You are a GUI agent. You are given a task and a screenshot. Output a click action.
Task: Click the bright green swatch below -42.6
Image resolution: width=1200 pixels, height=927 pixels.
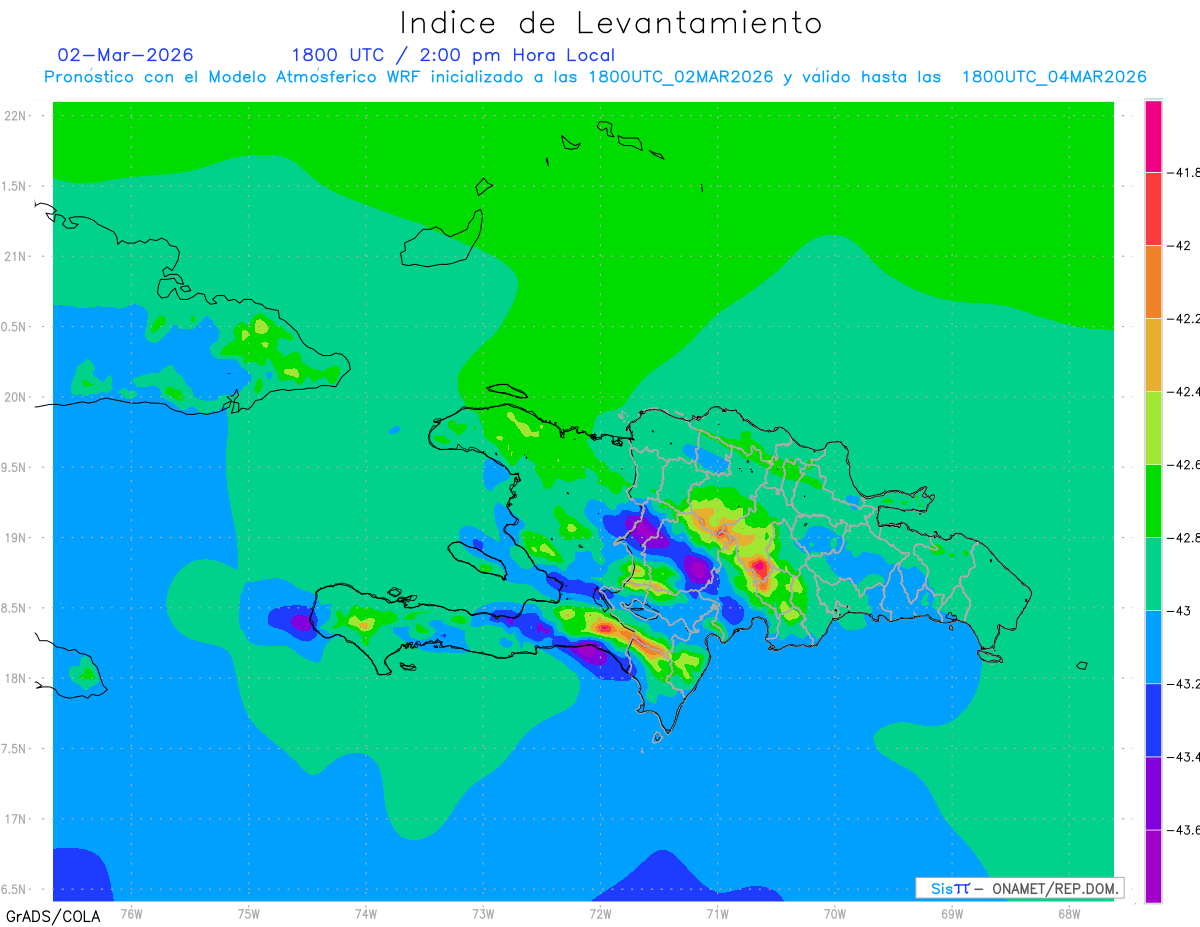click(1153, 500)
